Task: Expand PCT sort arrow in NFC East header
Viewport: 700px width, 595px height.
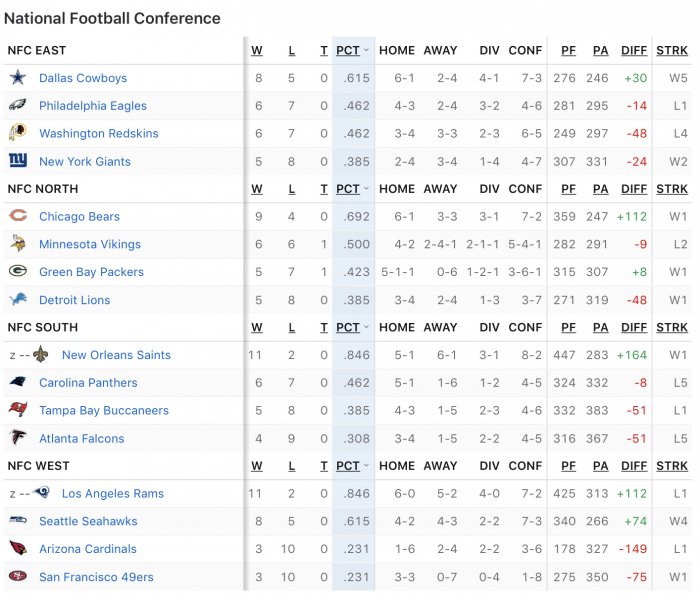Action: point(366,50)
